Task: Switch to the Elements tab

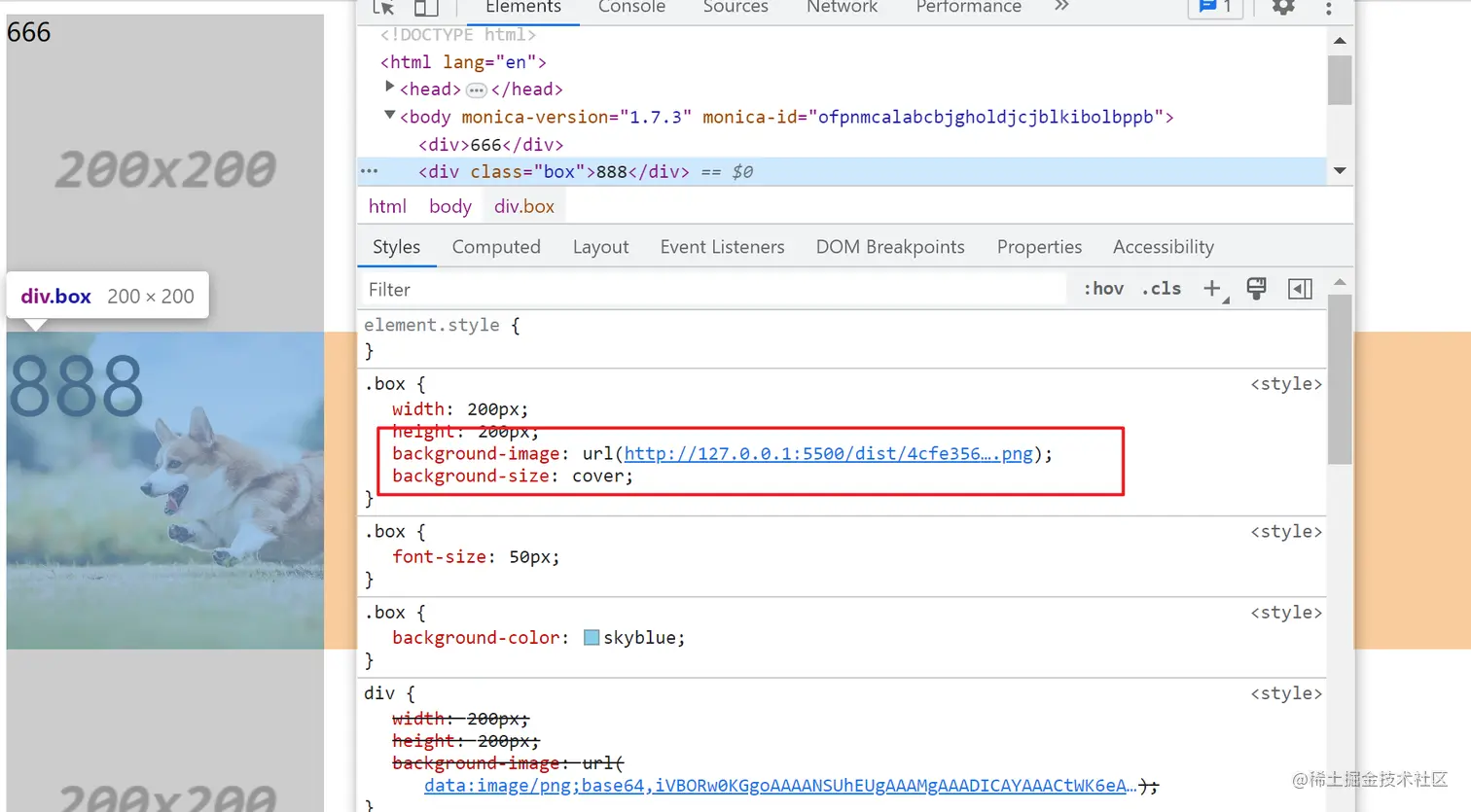Action: click(523, 8)
